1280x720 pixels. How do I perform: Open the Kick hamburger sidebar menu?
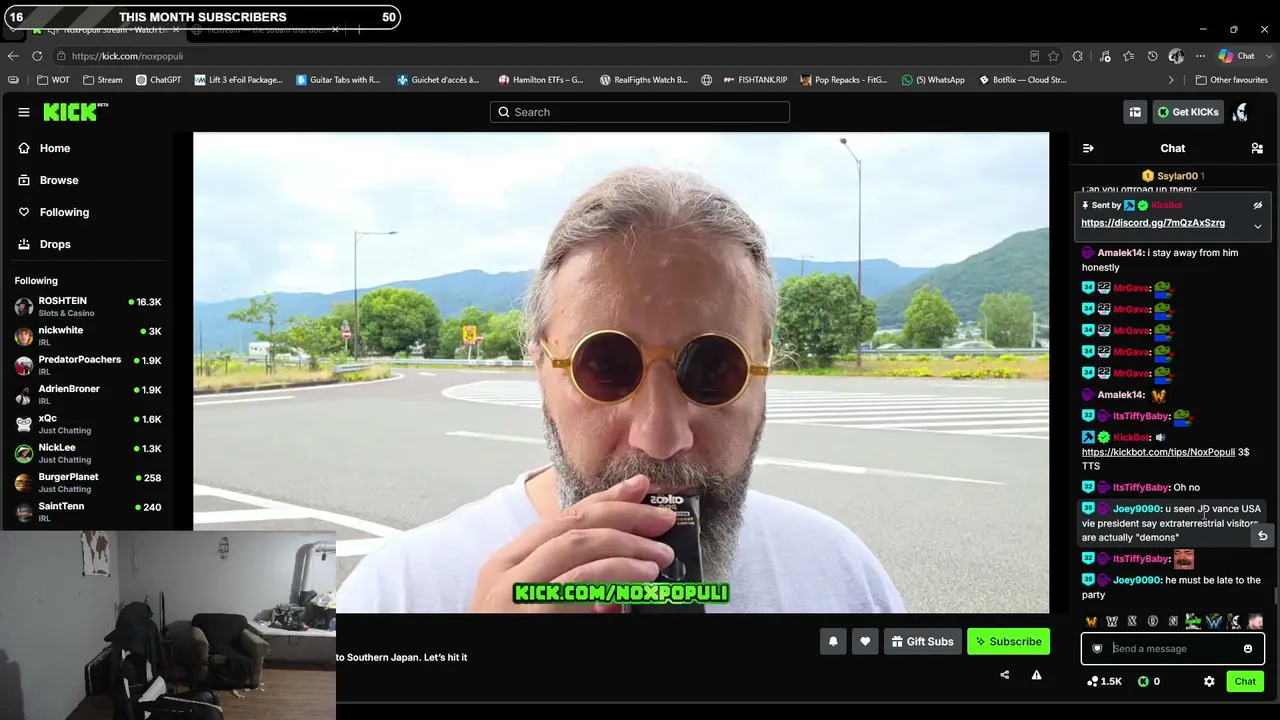click(x=24, y=112)
